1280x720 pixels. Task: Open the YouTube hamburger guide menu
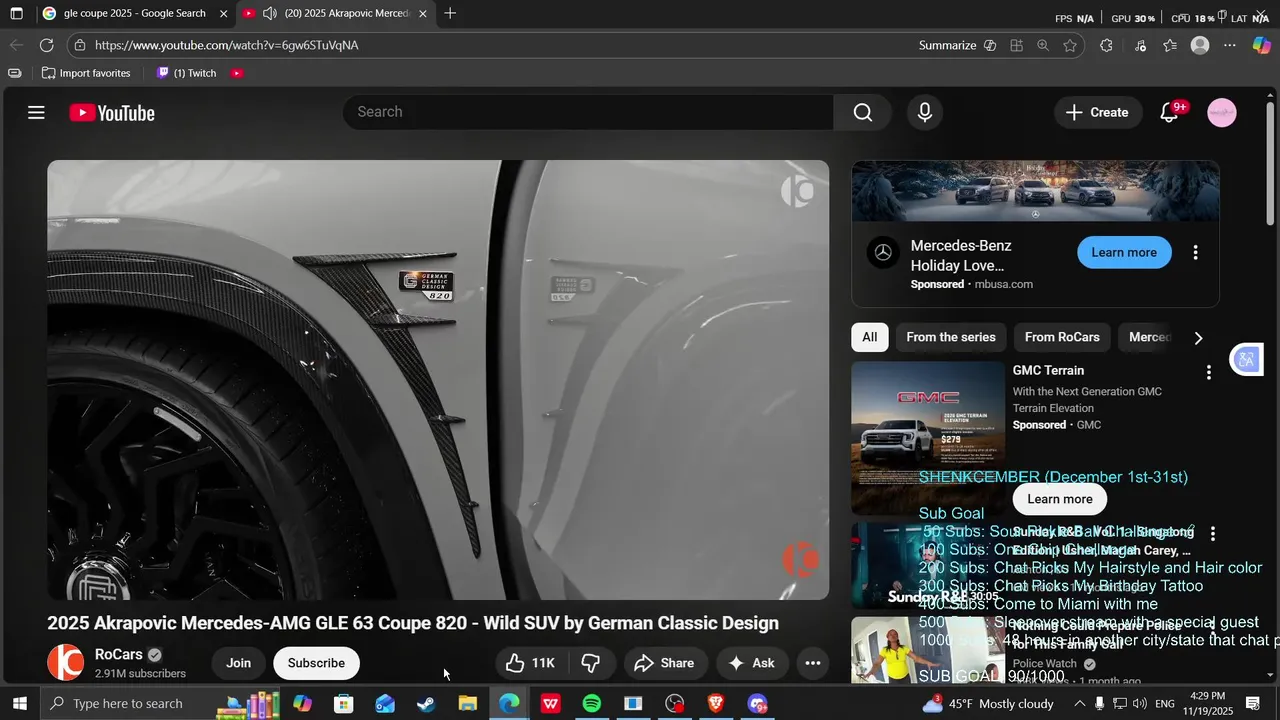point(36,113)
